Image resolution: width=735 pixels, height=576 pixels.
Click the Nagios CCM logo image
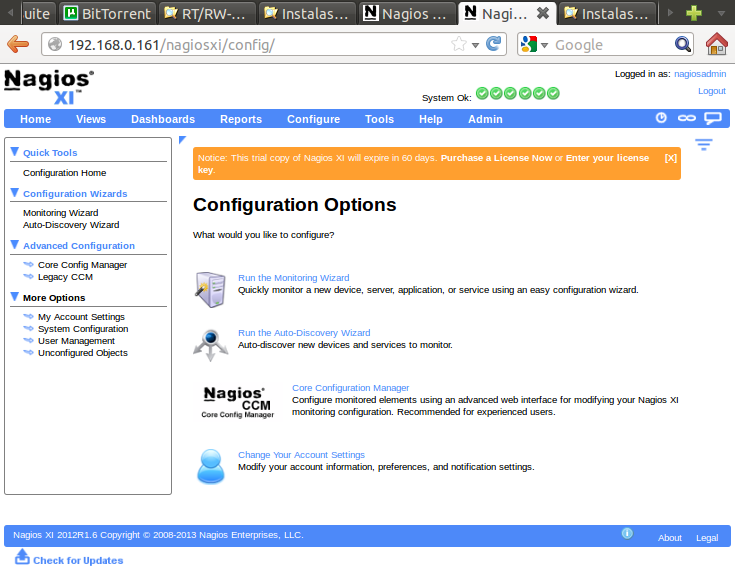pyautogui.click(x=237, y=400)
